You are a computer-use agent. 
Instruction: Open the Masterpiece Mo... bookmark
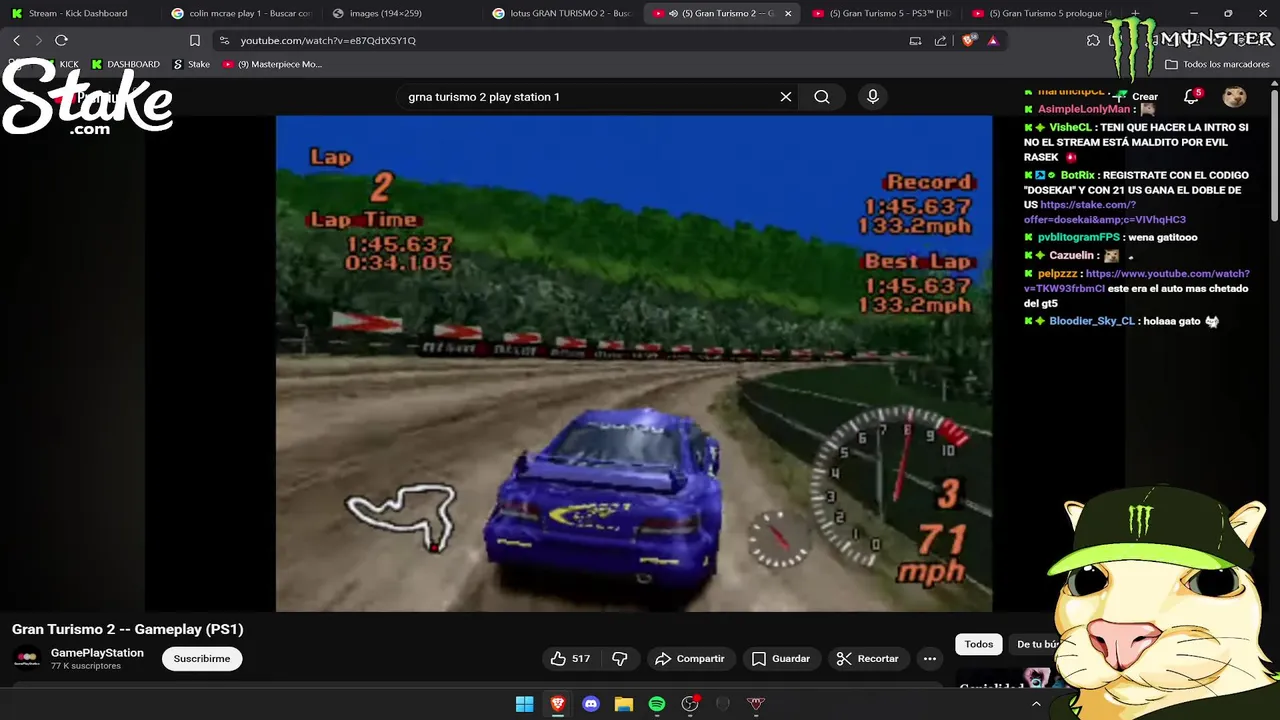pyautogui.click(x=272, y=64)
